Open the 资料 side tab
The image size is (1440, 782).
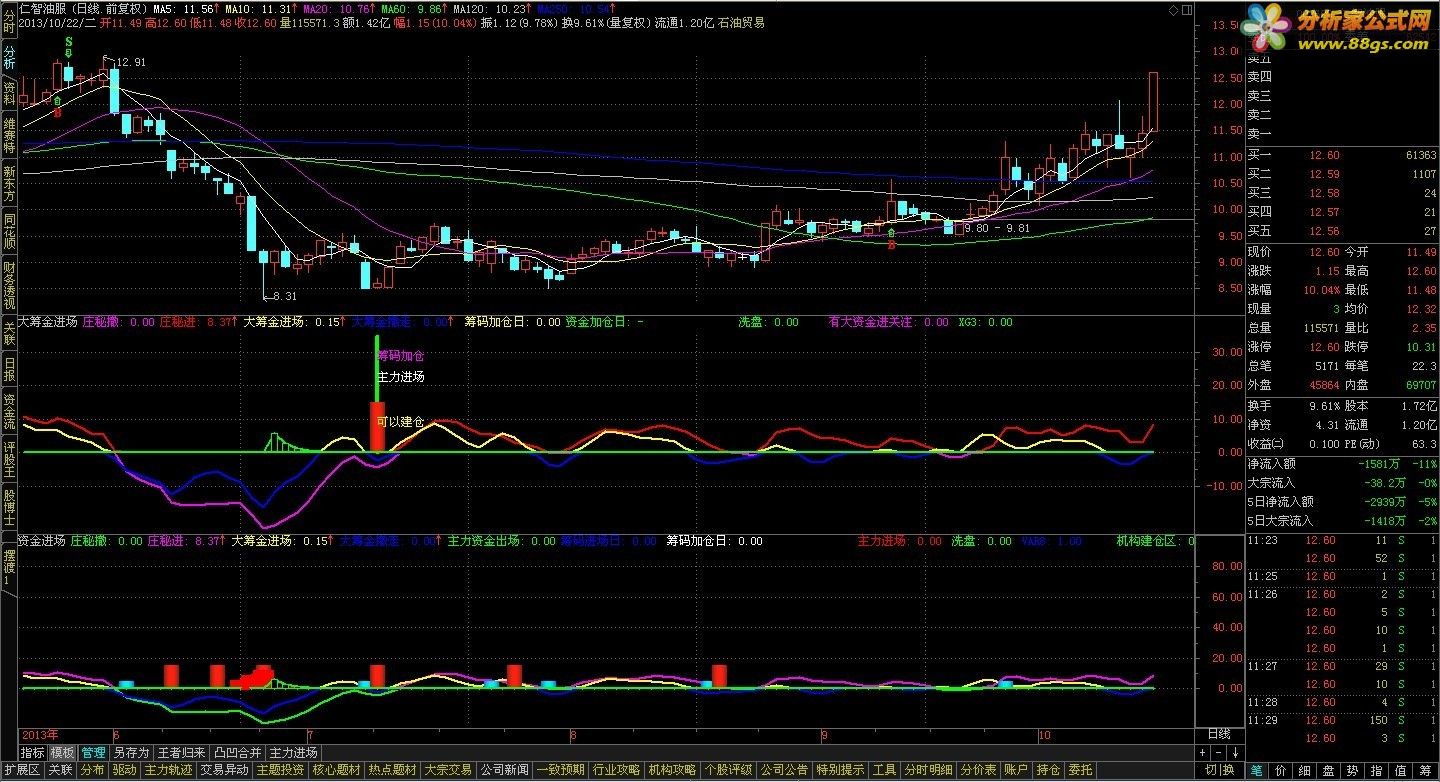click(9, 95)
